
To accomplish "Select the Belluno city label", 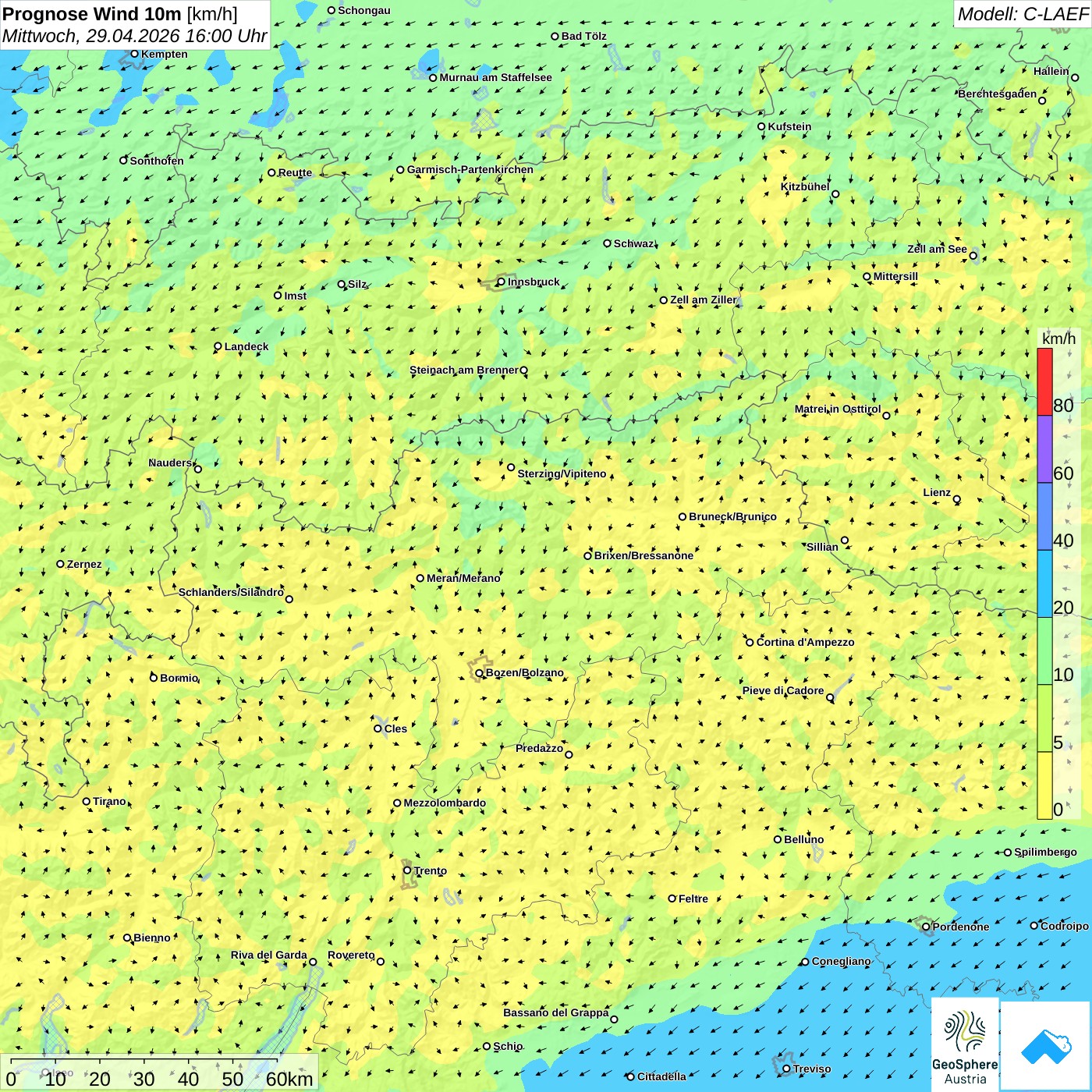I will point(804,839).
